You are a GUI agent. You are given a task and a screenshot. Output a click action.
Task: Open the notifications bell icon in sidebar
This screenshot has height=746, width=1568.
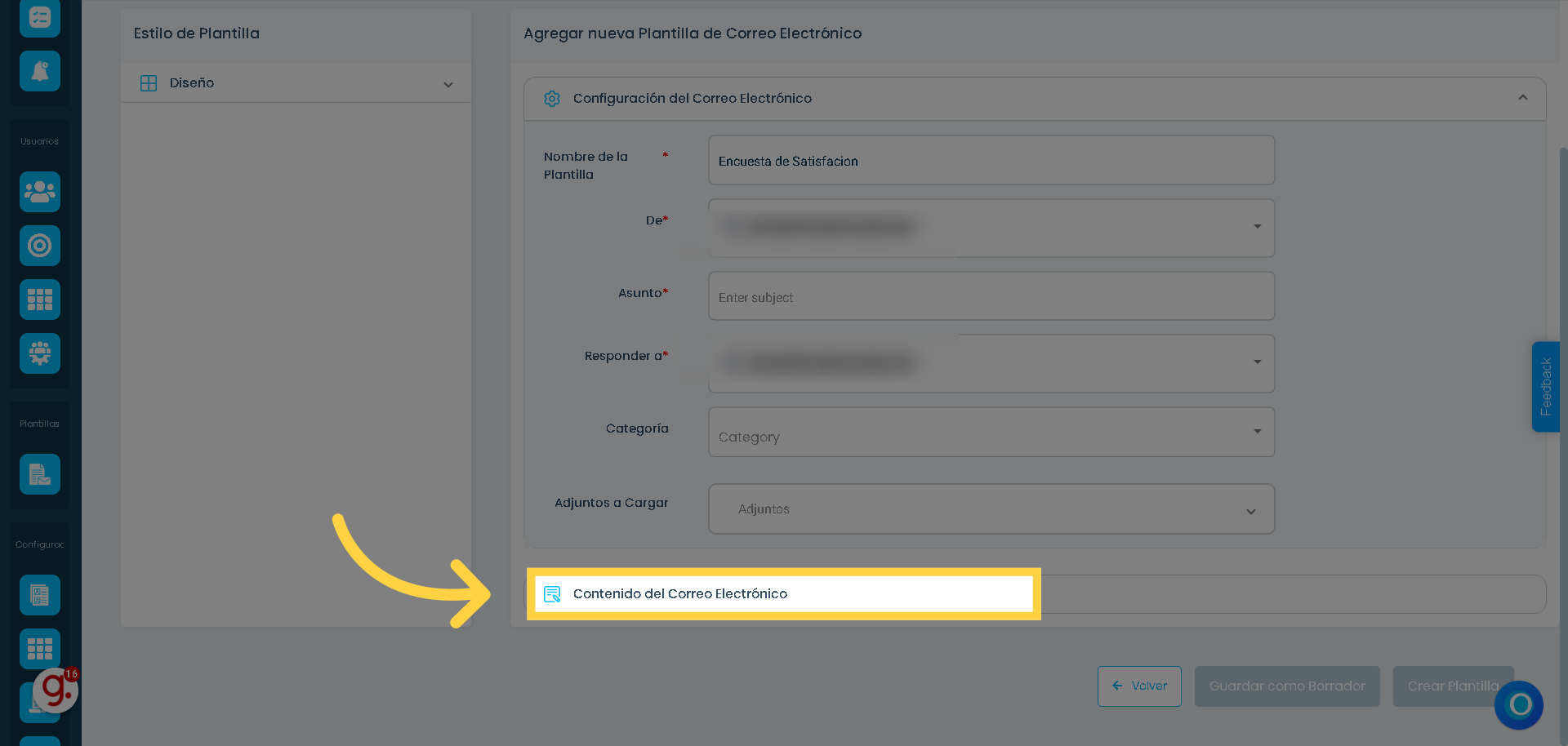(x=40, y=71)
